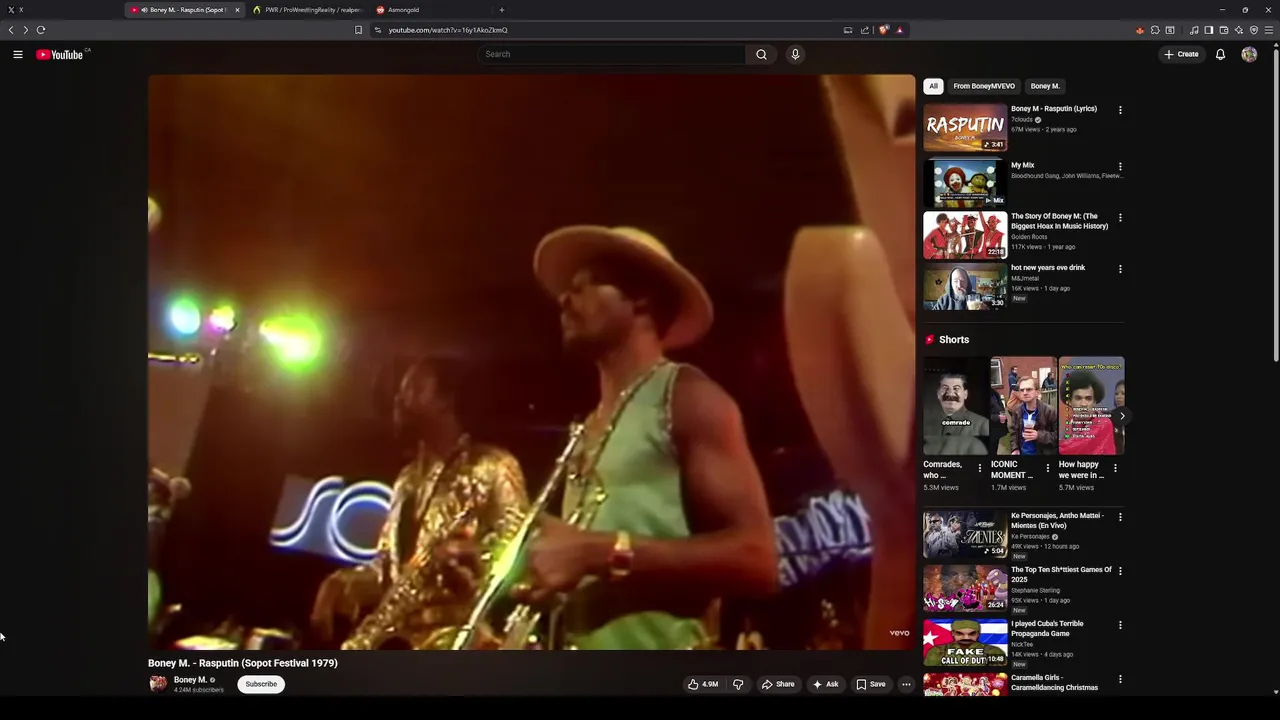Viewport: 1280px width, 720px height.
Task: Open The Top Ten Sh*ttiest Games thumbnail
Action: tap(965, 588)
